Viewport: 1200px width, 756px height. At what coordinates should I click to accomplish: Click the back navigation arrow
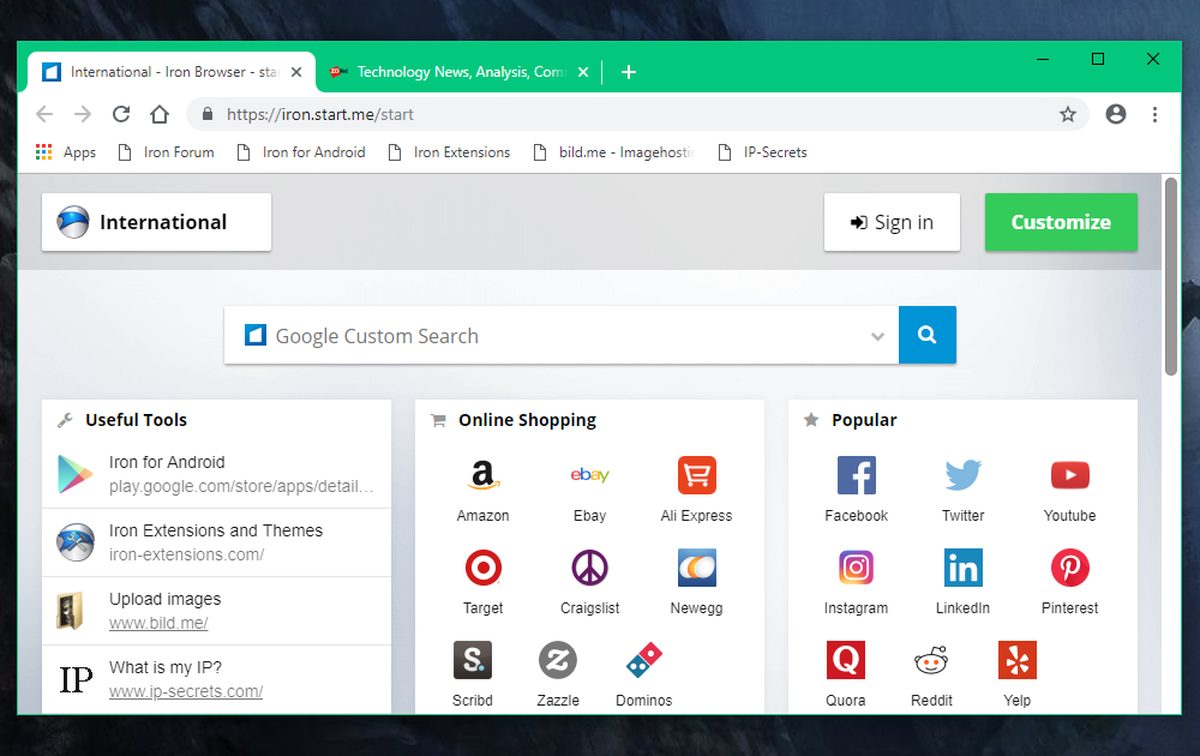[44, 114]
